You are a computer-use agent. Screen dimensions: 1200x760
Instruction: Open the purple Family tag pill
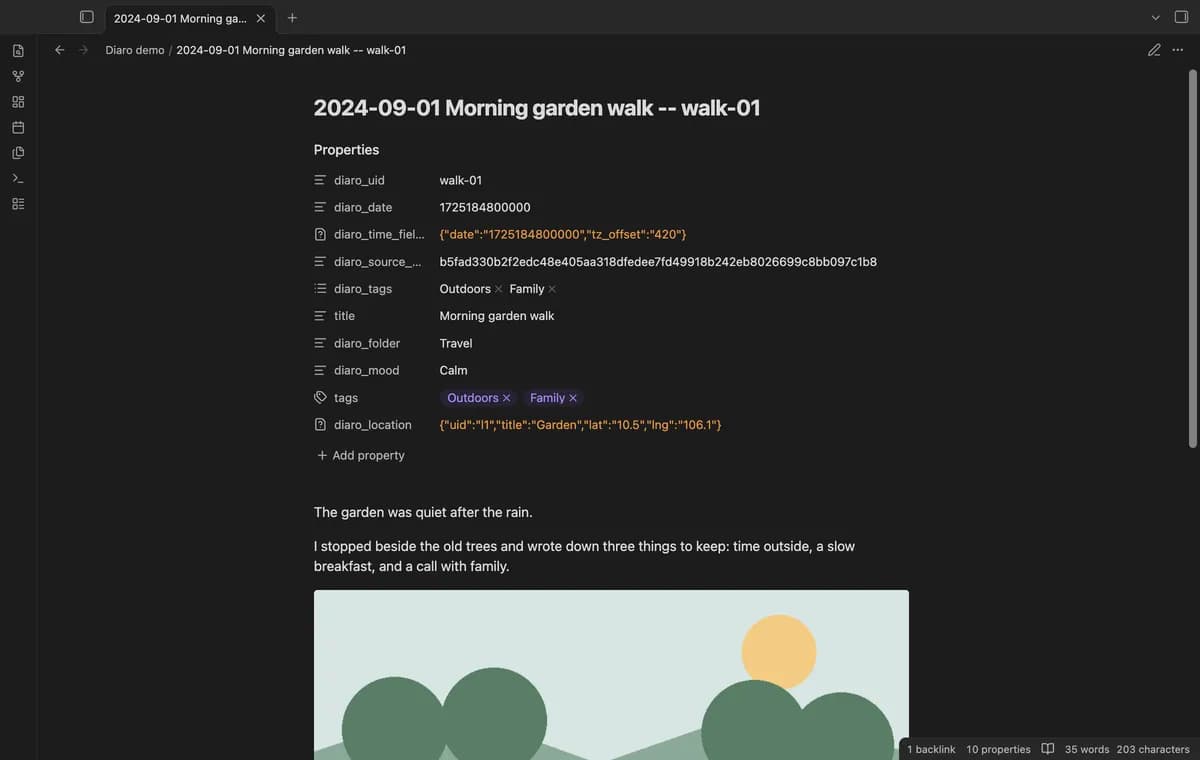pyautogui.click(x=547, y=398)
